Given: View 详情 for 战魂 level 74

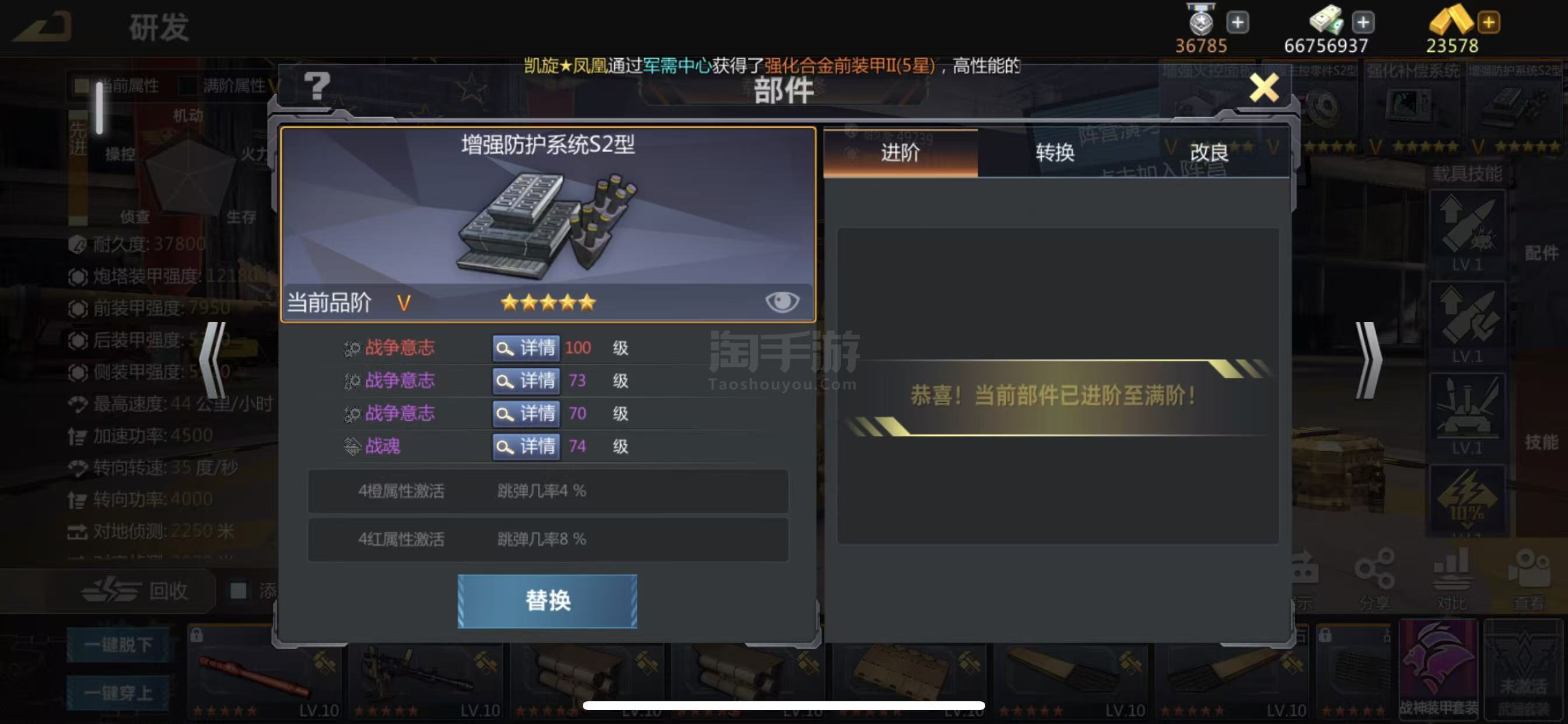Looking at the screenshot, I should click(526, 447).
